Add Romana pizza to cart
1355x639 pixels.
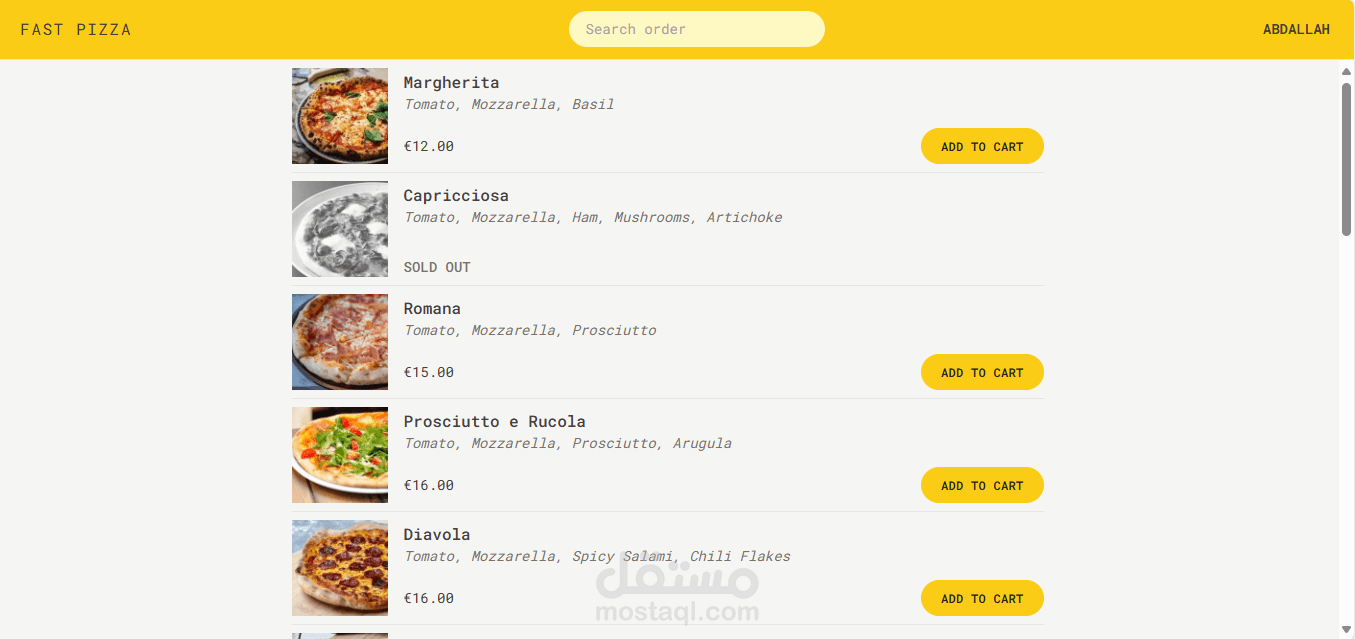(x=982, y=372)
